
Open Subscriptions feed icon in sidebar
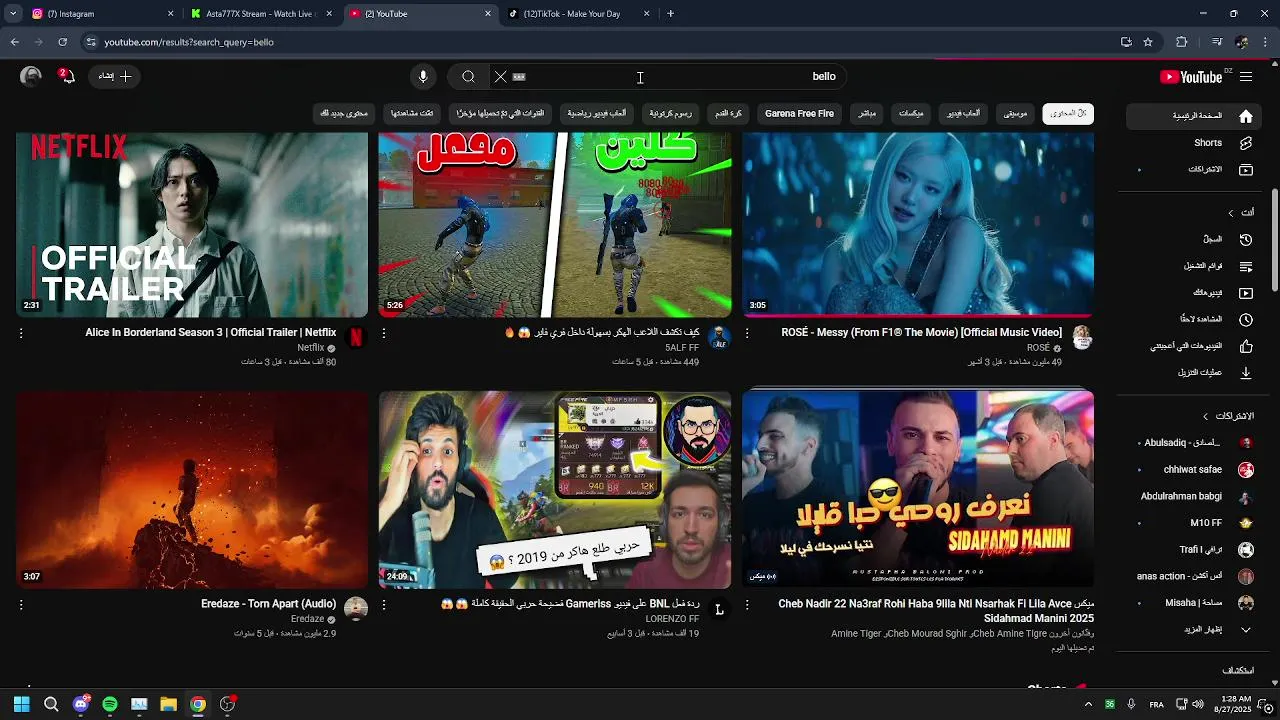click(x=1246, y=170)
